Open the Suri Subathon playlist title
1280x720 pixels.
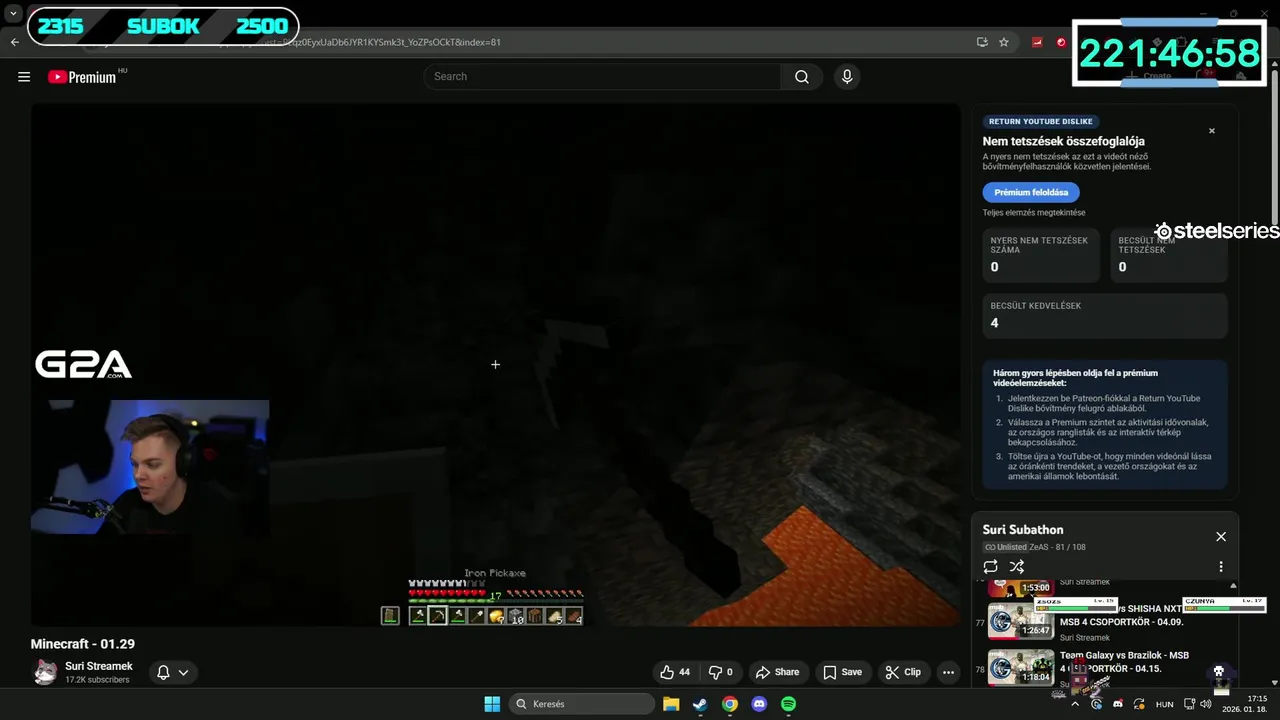point(1023,530)
